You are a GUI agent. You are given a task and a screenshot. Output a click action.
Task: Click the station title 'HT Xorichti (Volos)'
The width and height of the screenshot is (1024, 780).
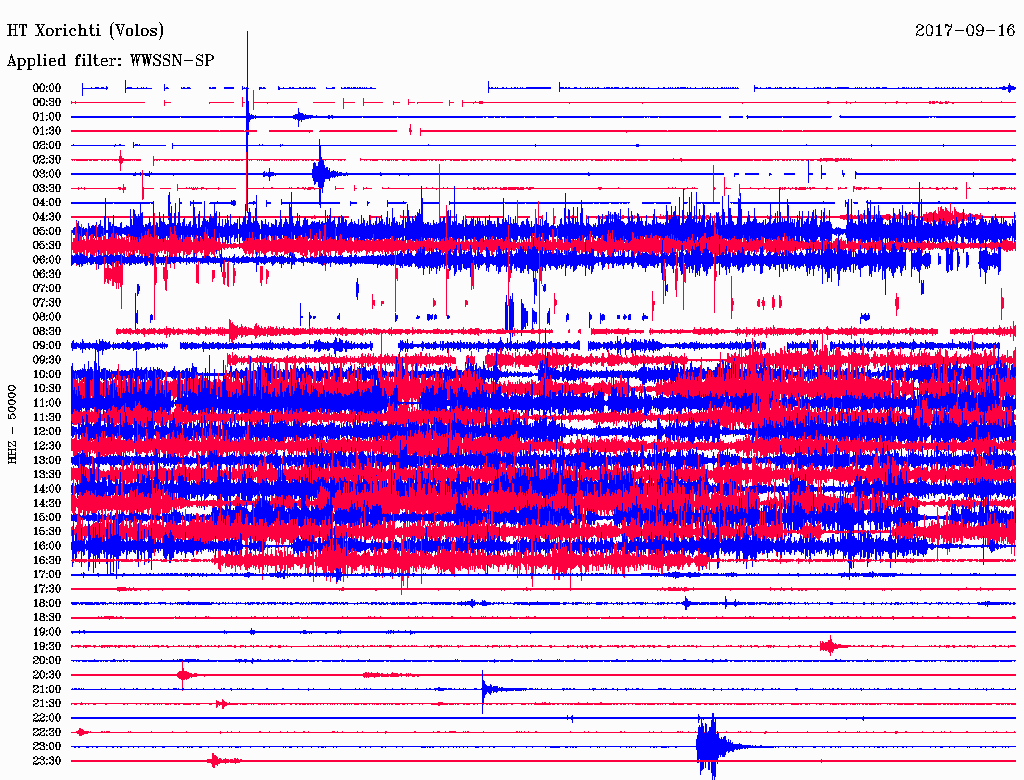[86, 31]
